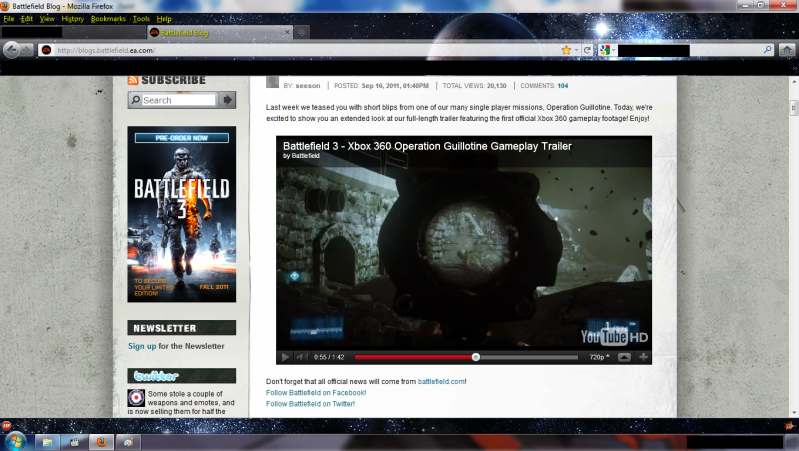Click the author avatar beside the byline

point(272,82)
